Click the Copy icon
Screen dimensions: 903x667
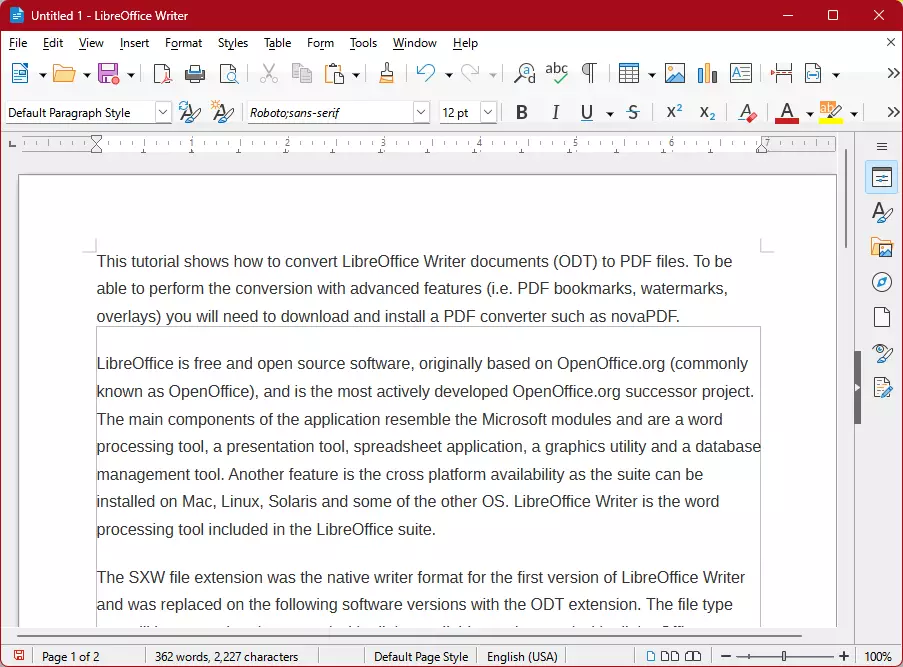click(x=301, y=74)
